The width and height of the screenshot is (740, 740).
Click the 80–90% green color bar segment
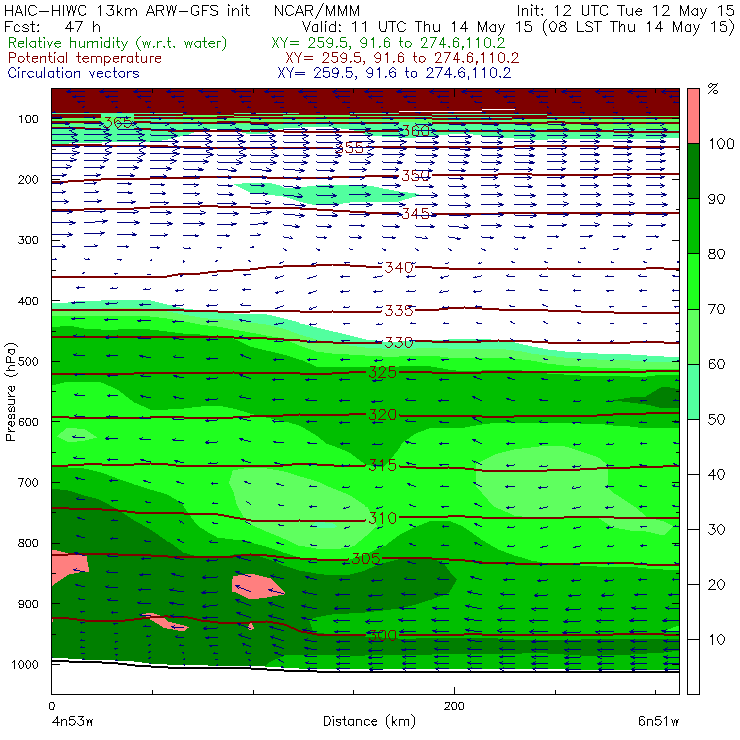[x=693, y=226]
